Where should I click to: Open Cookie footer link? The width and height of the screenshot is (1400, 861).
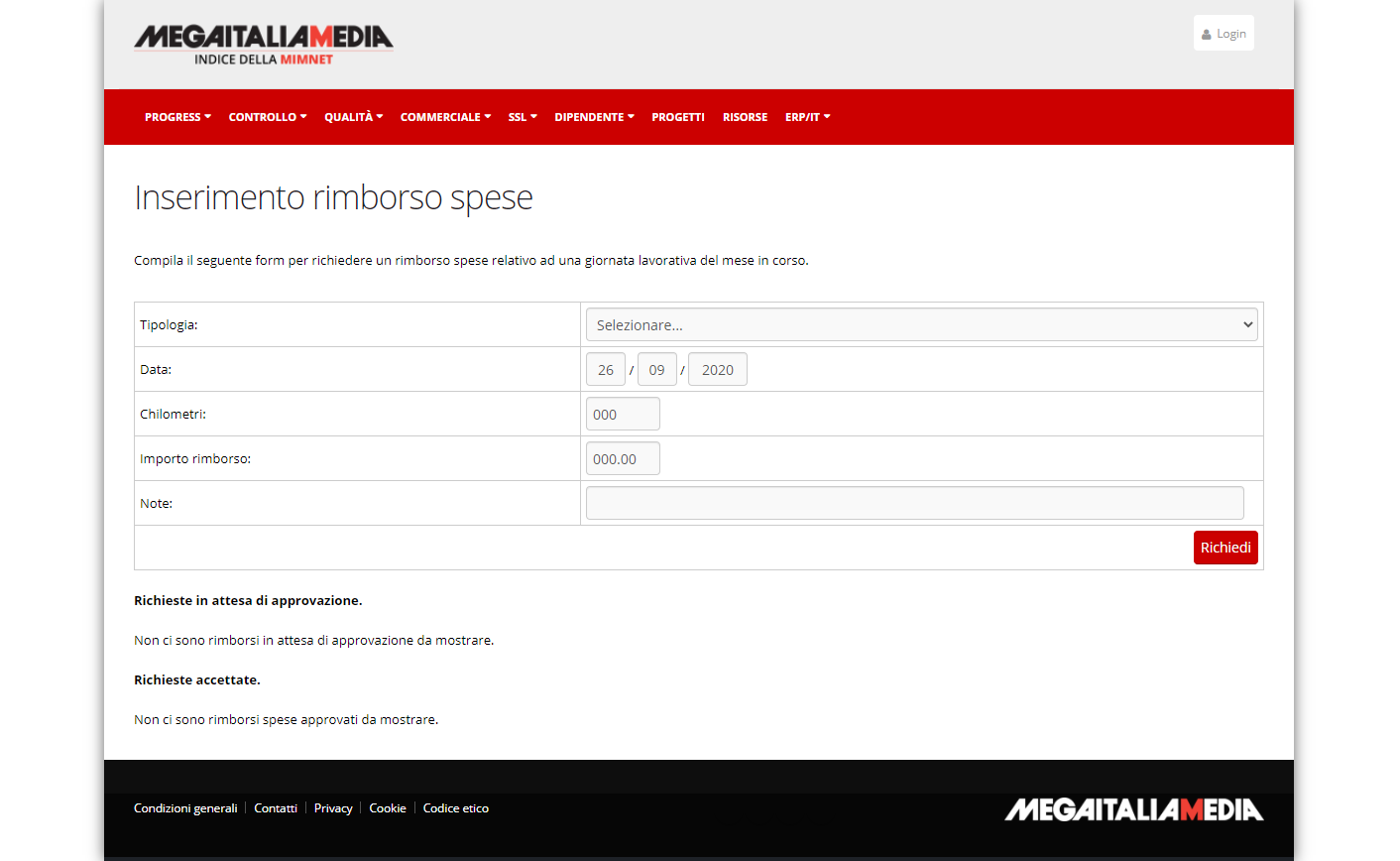(388, 808)
